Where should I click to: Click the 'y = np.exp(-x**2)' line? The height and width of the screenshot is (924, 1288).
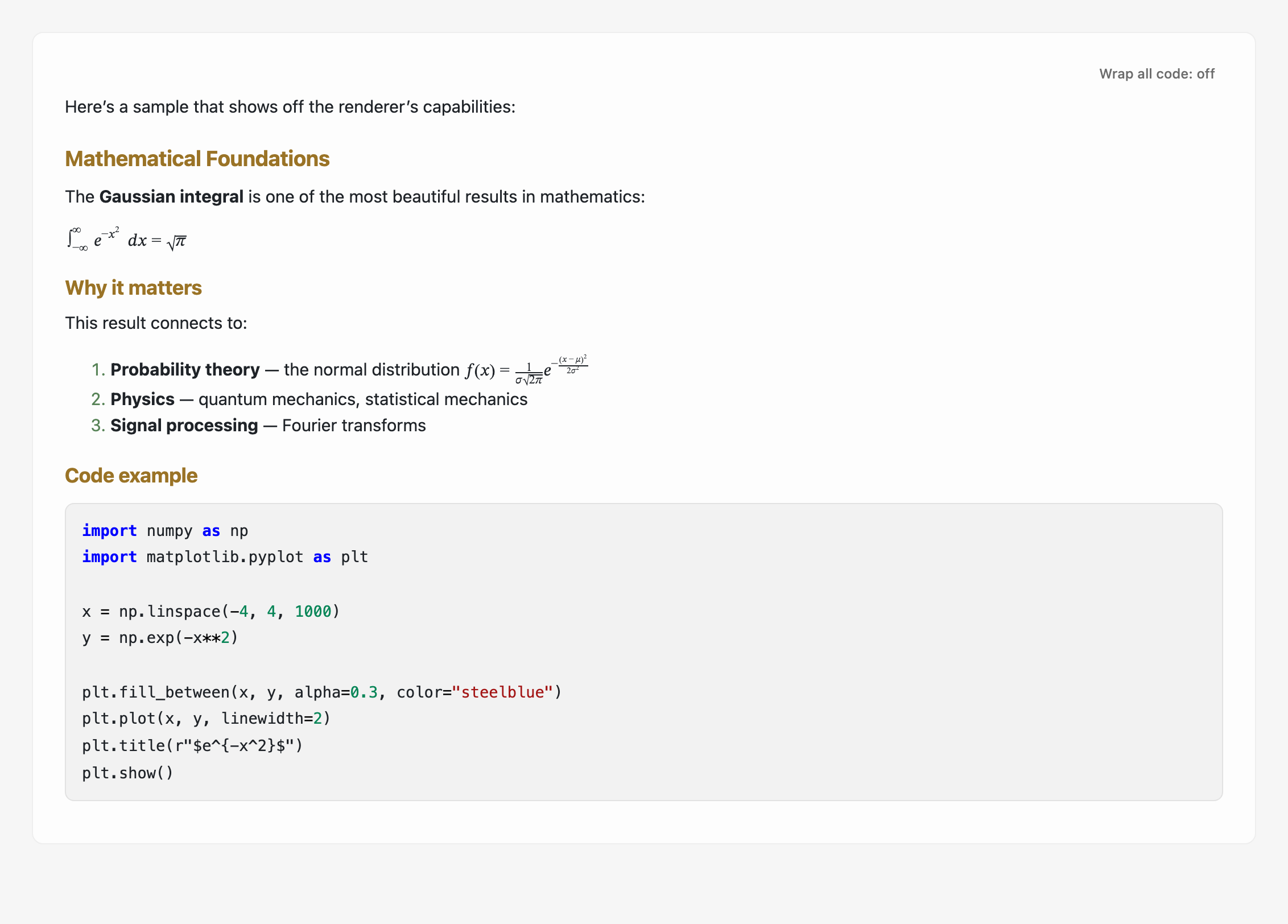pos(160,638)
